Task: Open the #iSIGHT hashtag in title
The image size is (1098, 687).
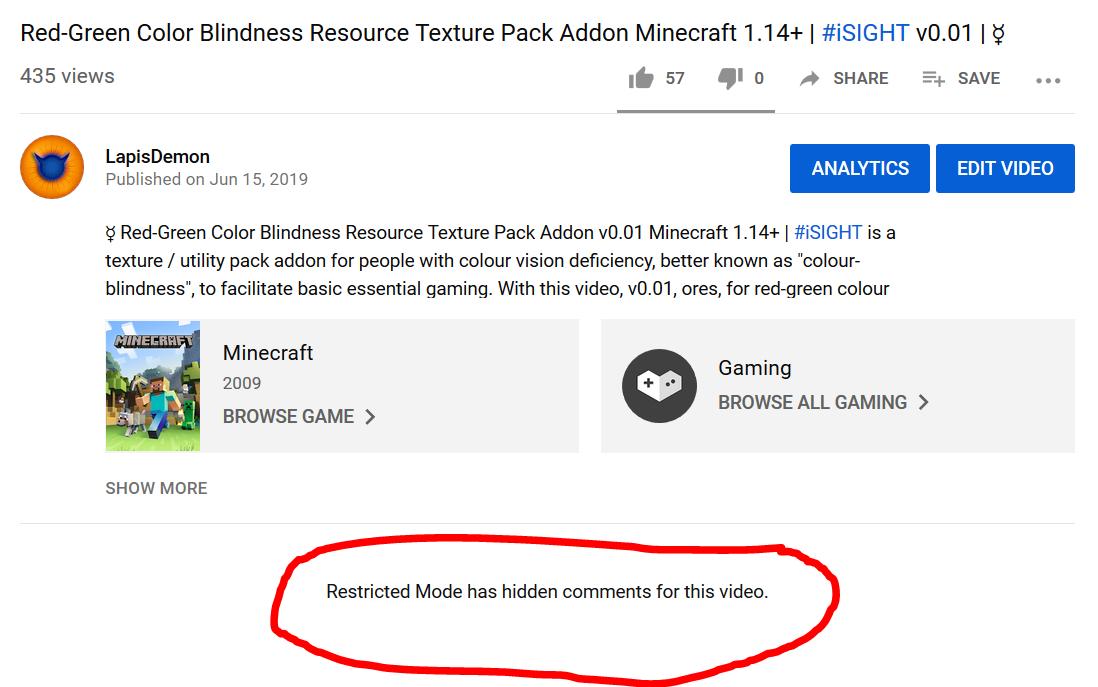Action: 866,33
